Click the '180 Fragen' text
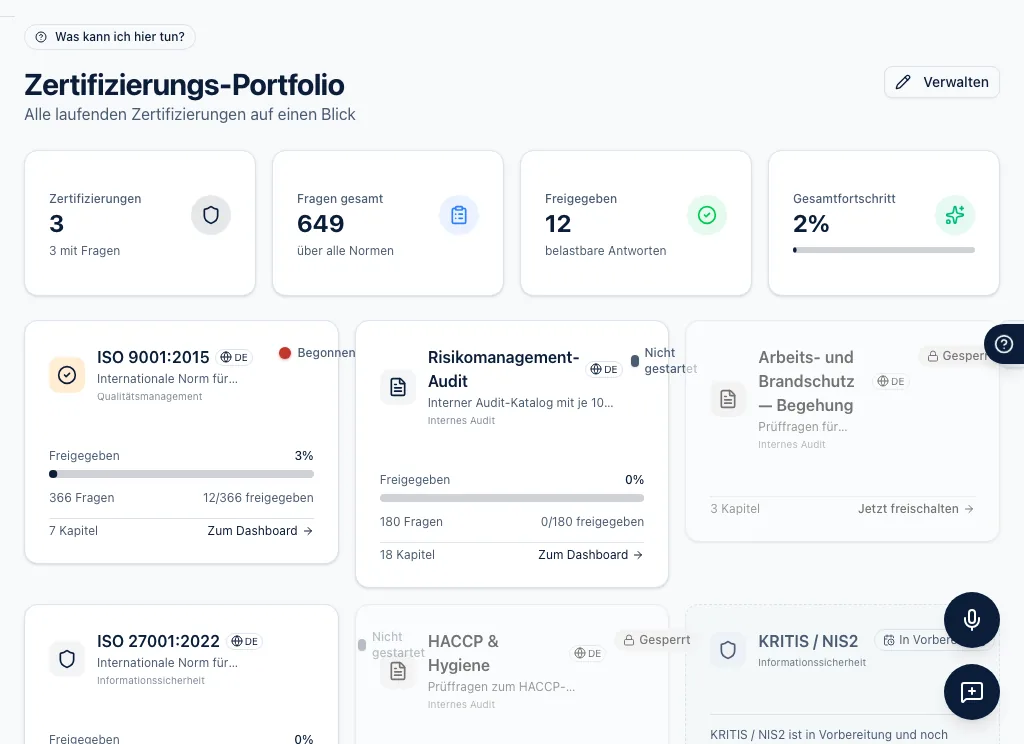This screenshot has height=744, width=1024. 411,522
